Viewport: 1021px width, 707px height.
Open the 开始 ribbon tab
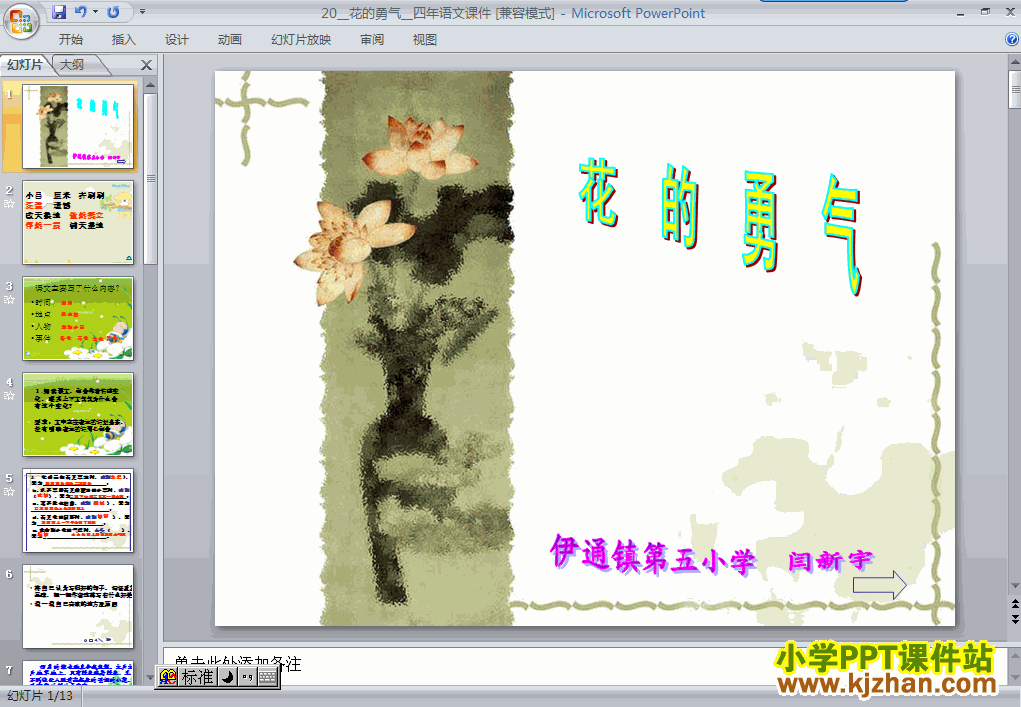(70, 40)
